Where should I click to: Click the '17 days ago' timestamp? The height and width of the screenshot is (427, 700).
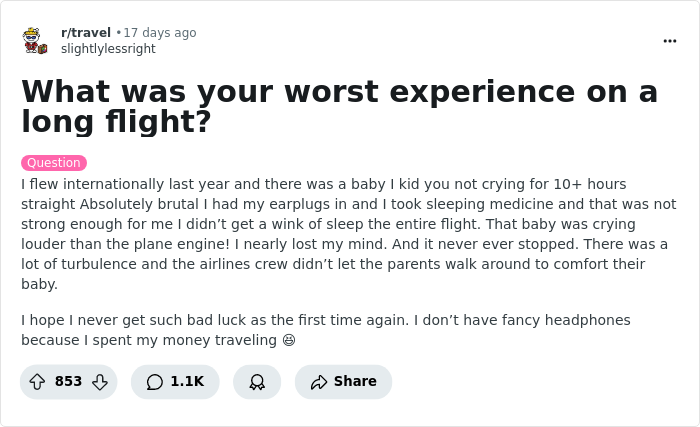pos(160,33)
